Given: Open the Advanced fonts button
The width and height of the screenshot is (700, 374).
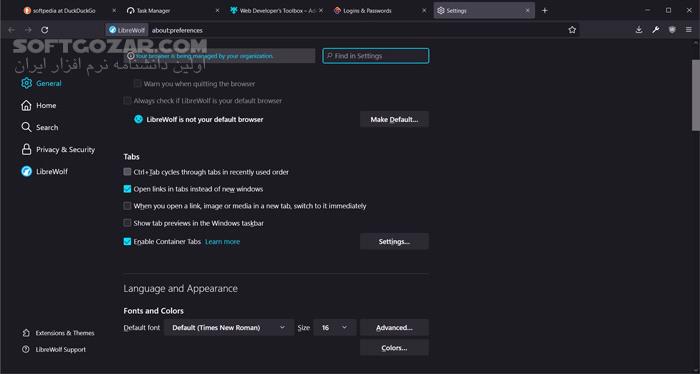Looking at the screenshot, I should [x=394, y=328].
